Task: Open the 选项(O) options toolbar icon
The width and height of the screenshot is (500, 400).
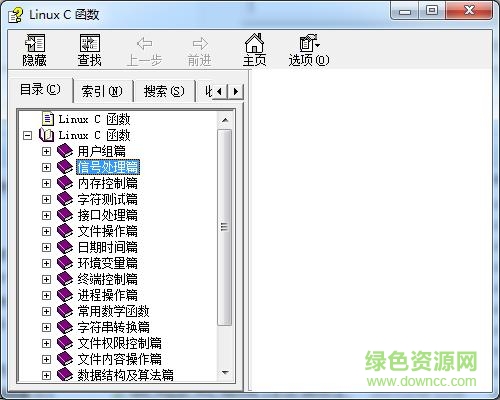Action: 309,43
